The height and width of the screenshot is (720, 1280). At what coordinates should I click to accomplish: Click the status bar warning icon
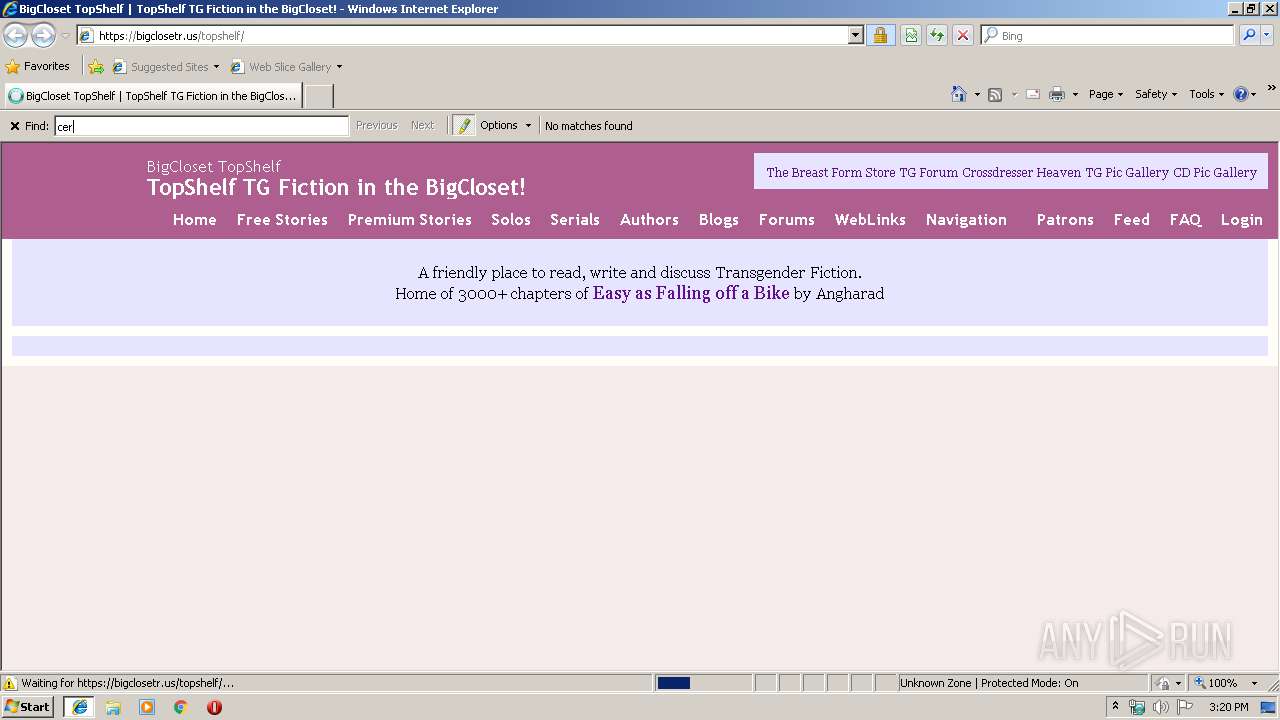click(x=10, y=683)
